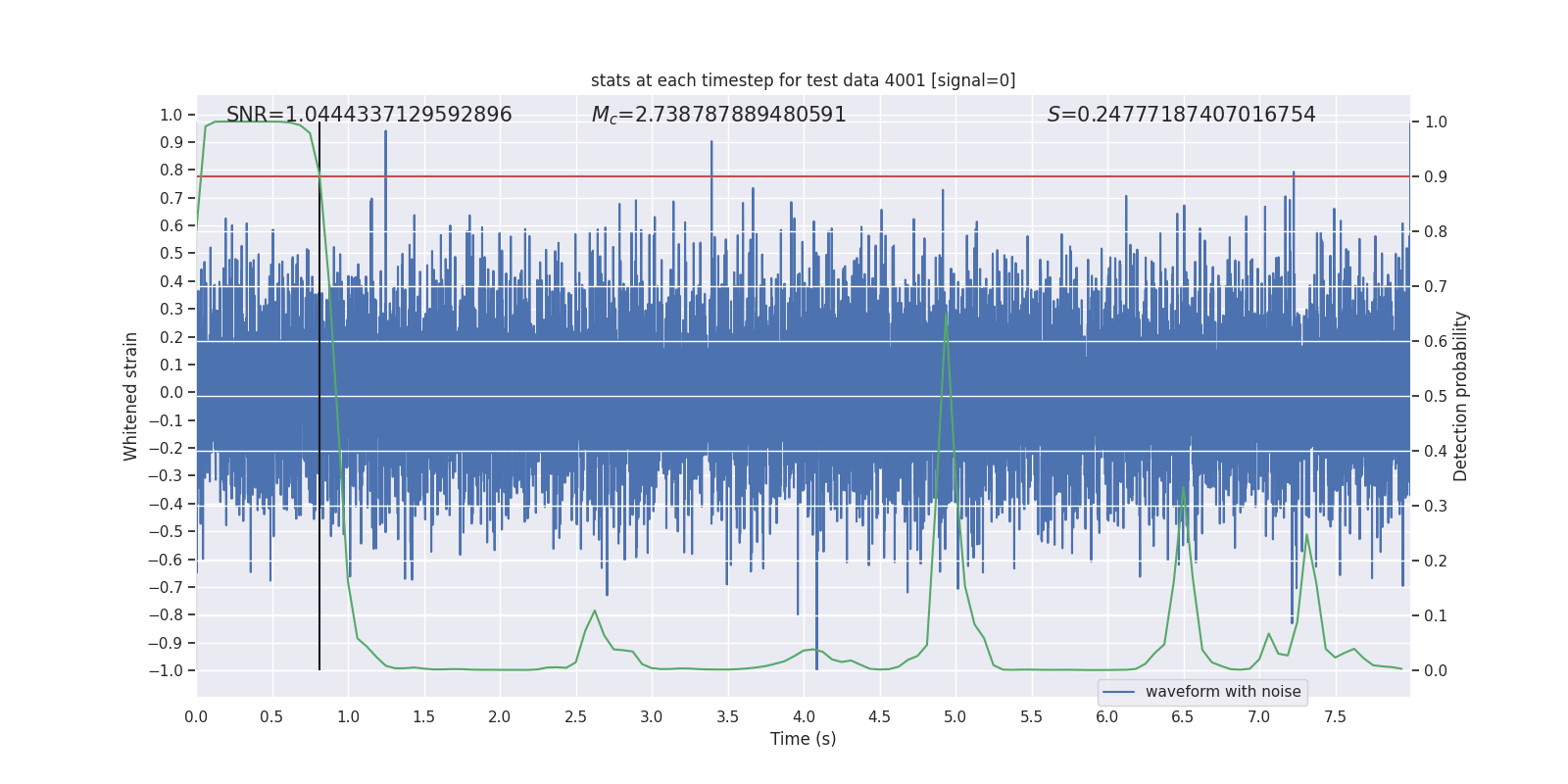Click the 0.9 tick on Detection probability axis
Screen dimensions: 1568x784
click(x=1436, y=176)
